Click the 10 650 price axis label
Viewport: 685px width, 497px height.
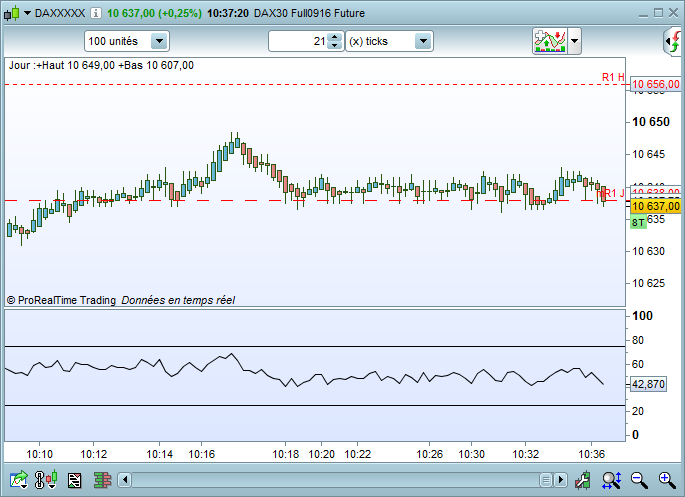coord(651,122)
